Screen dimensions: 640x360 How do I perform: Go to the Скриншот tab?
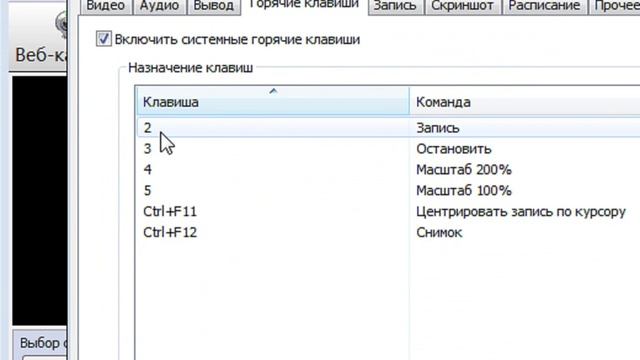click(x=462, y=6)
